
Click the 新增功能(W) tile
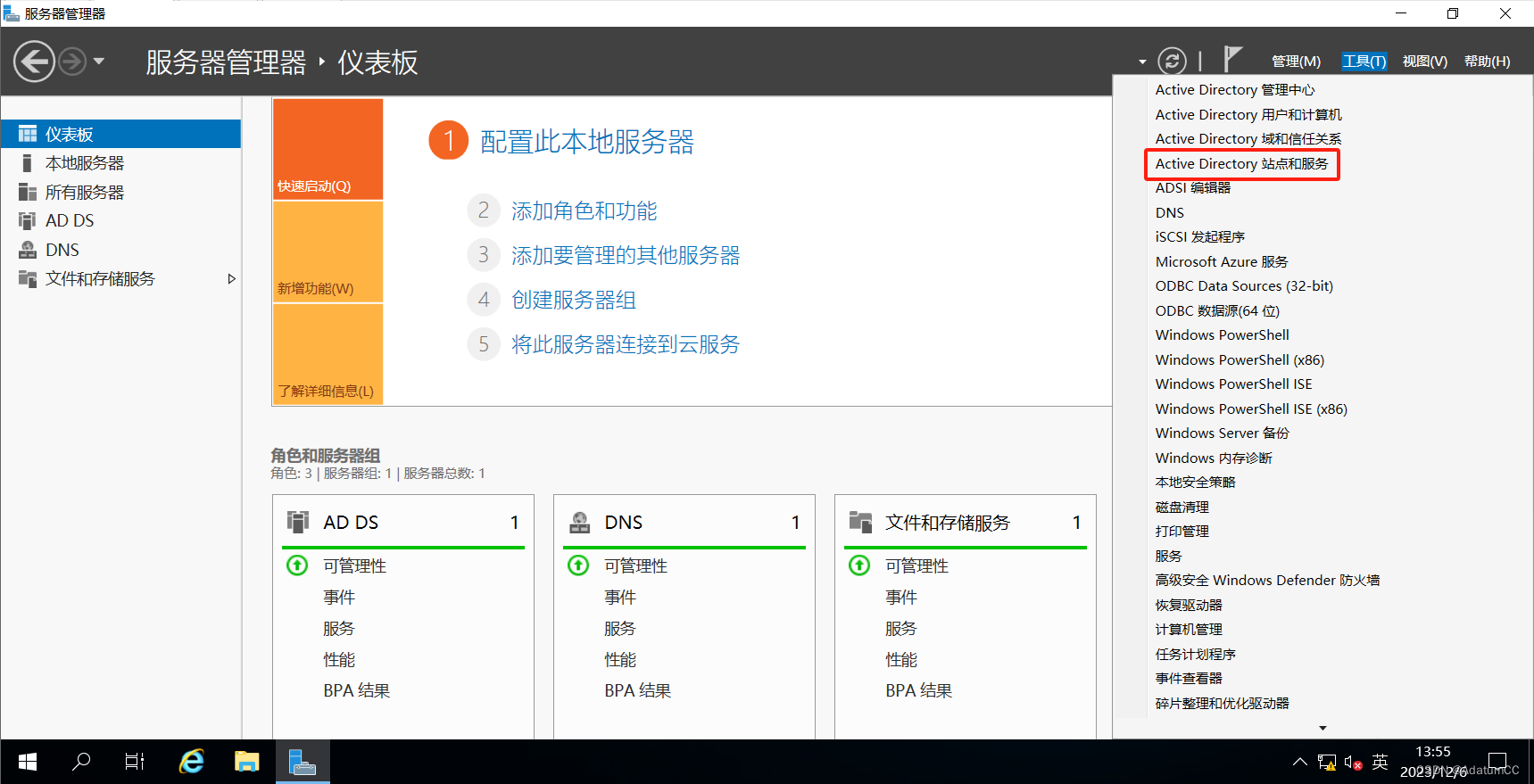pyautogui.click(x=328, y=252)
